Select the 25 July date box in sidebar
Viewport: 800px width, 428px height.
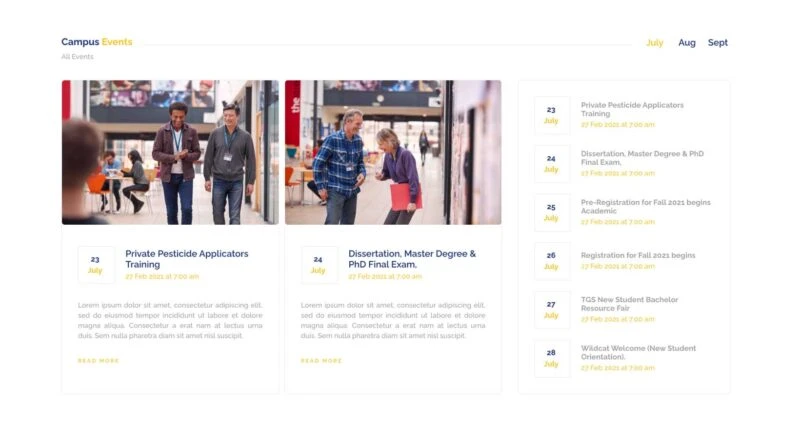pyautogui.click(x=551, y=212)
